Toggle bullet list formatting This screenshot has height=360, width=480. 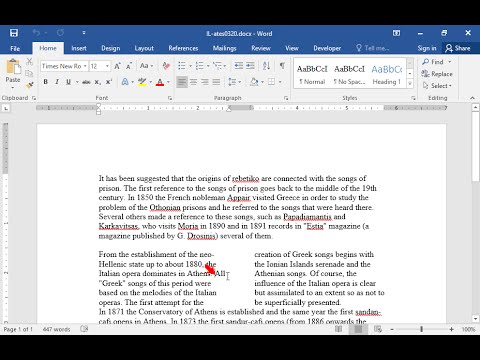pos(182,66)
